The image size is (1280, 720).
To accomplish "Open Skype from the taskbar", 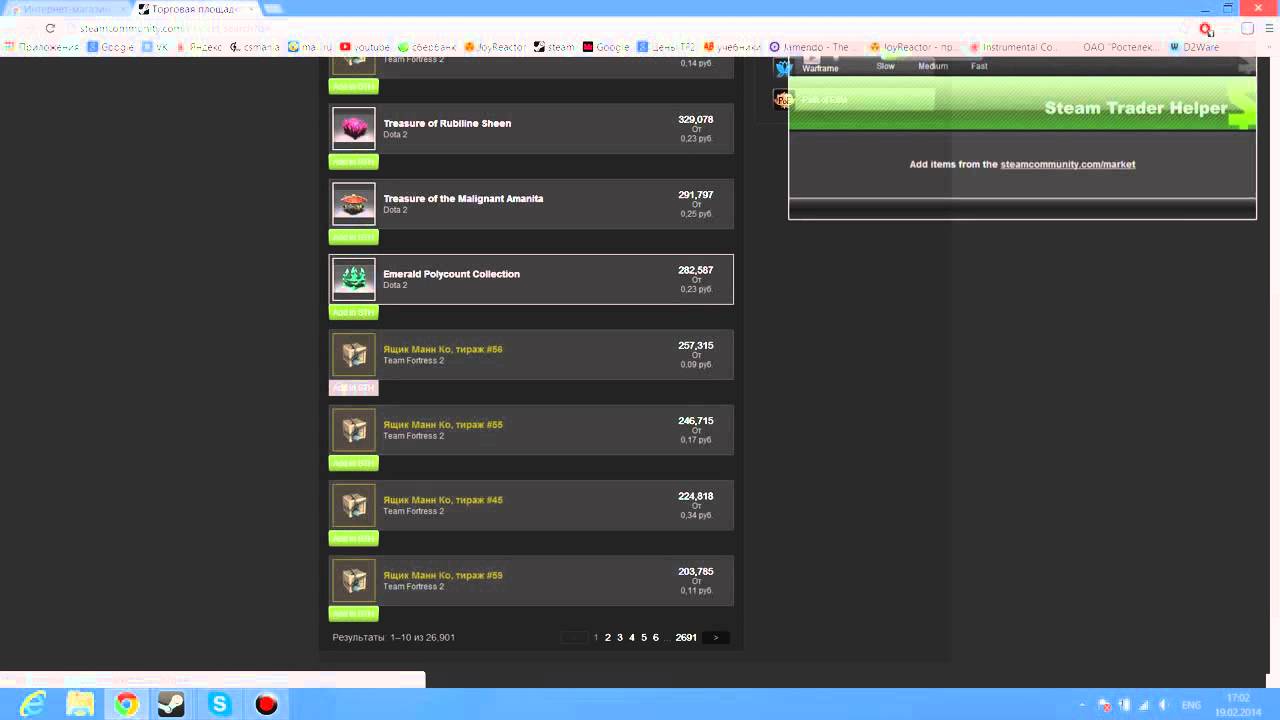I will (219, 704).
